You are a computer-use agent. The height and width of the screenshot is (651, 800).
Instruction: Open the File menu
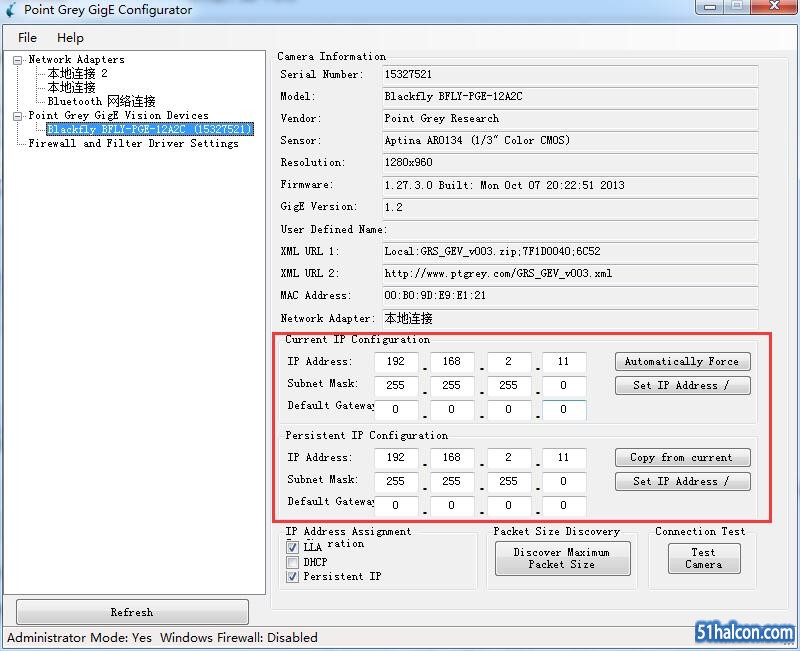click(x=27, y=38)
